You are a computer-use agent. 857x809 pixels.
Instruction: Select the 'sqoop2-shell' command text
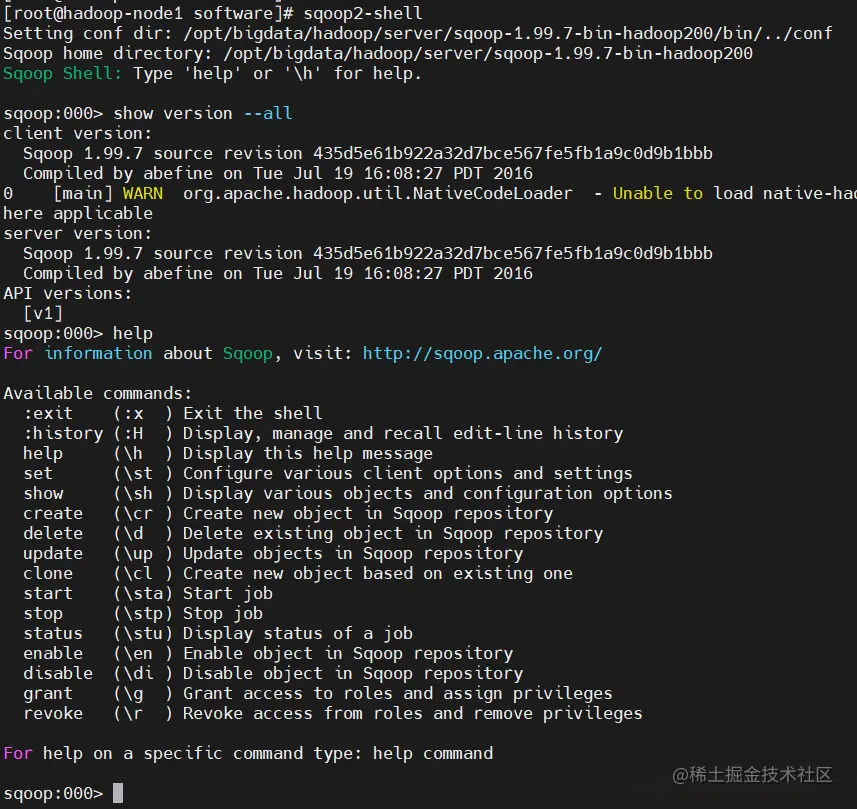pyautogui.click(x=363, y=13)
